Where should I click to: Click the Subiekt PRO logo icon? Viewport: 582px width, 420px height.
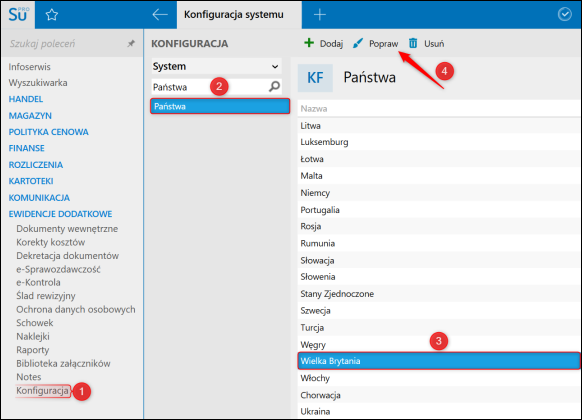pos(18,14)
